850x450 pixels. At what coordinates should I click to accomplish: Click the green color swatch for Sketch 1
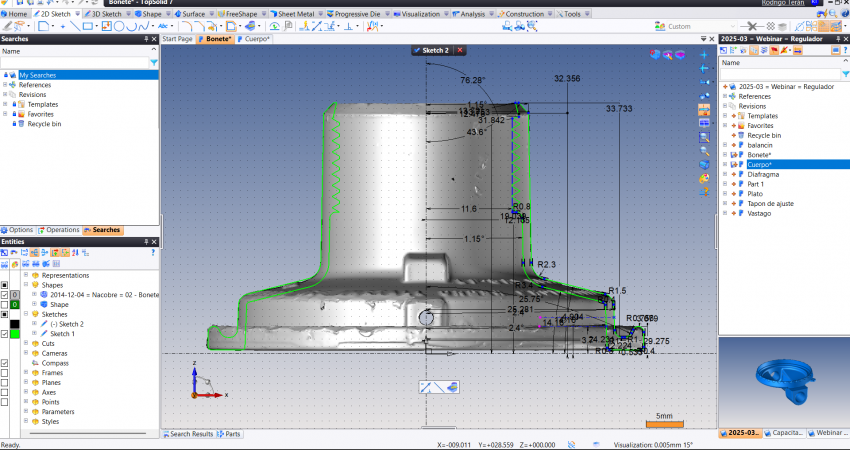click(x=15, y=333)
